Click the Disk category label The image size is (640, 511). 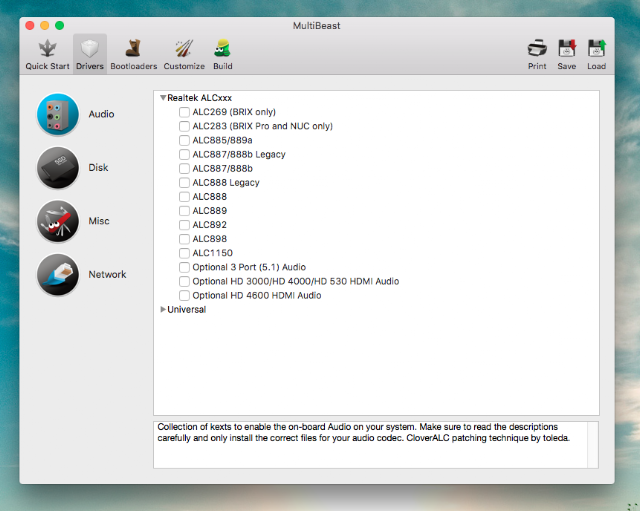point(98,167)
